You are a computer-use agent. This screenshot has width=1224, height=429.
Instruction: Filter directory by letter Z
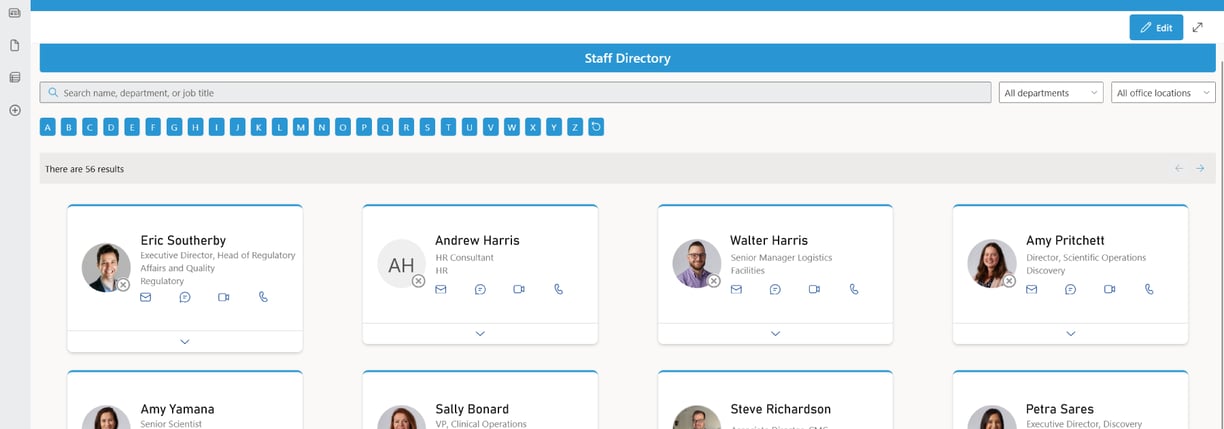(x=574, y=127)
